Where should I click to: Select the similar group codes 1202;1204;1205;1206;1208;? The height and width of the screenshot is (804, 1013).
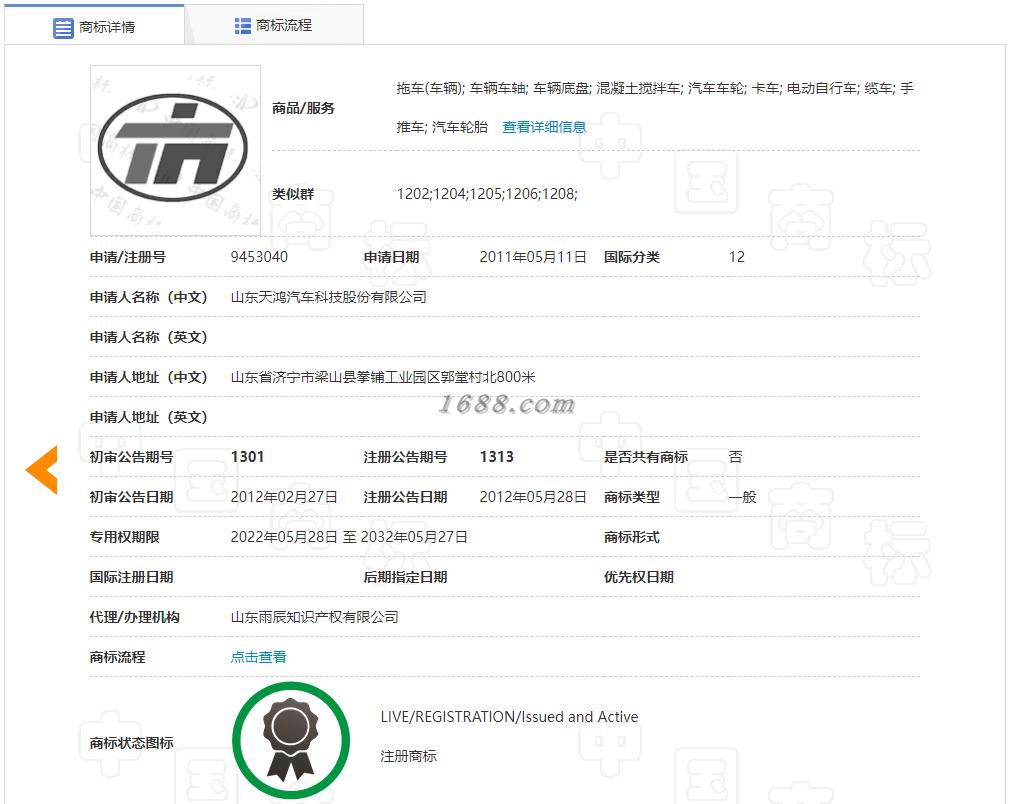click(487, 194)
